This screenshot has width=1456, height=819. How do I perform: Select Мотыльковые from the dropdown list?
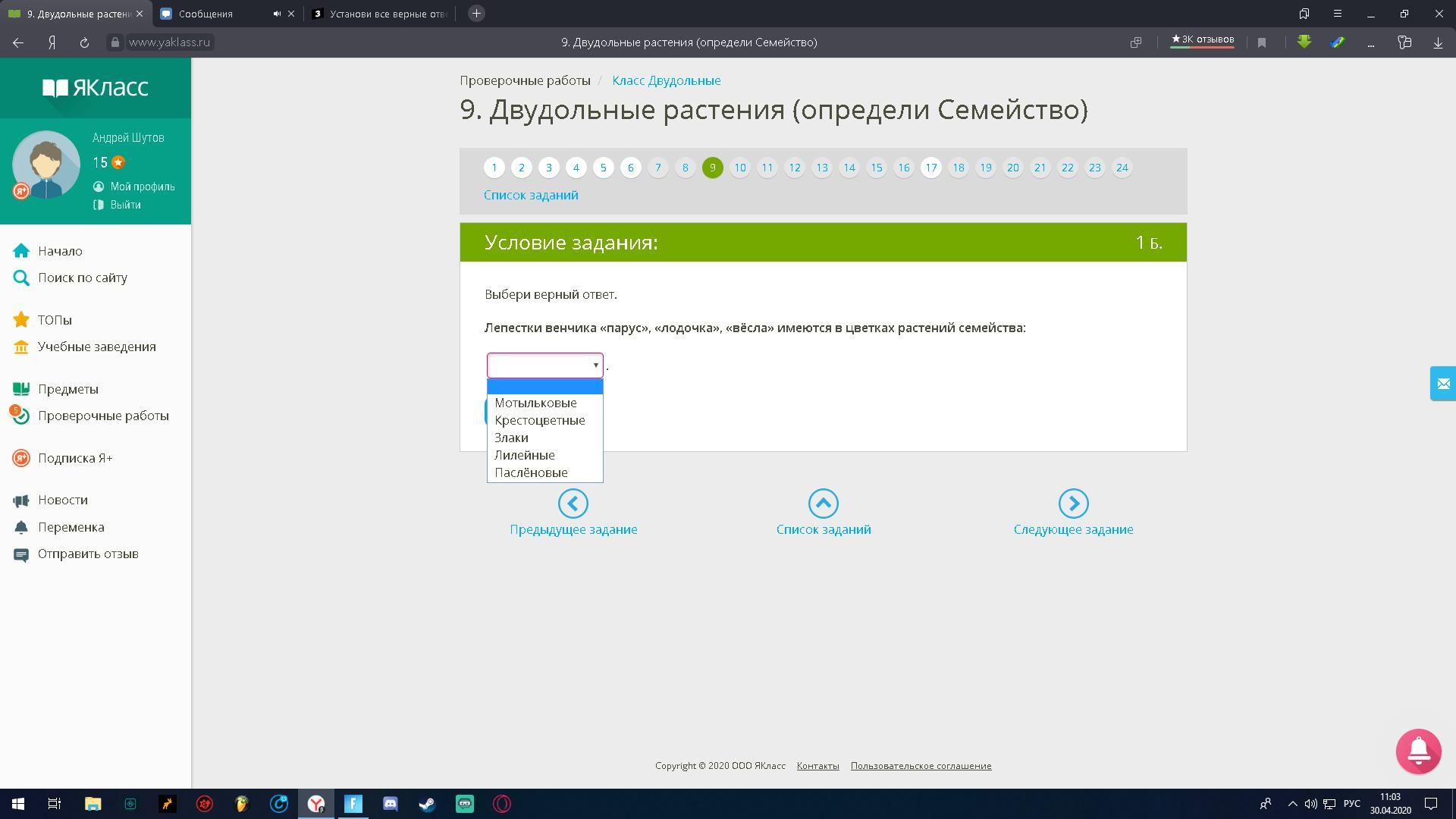[535, 403]
